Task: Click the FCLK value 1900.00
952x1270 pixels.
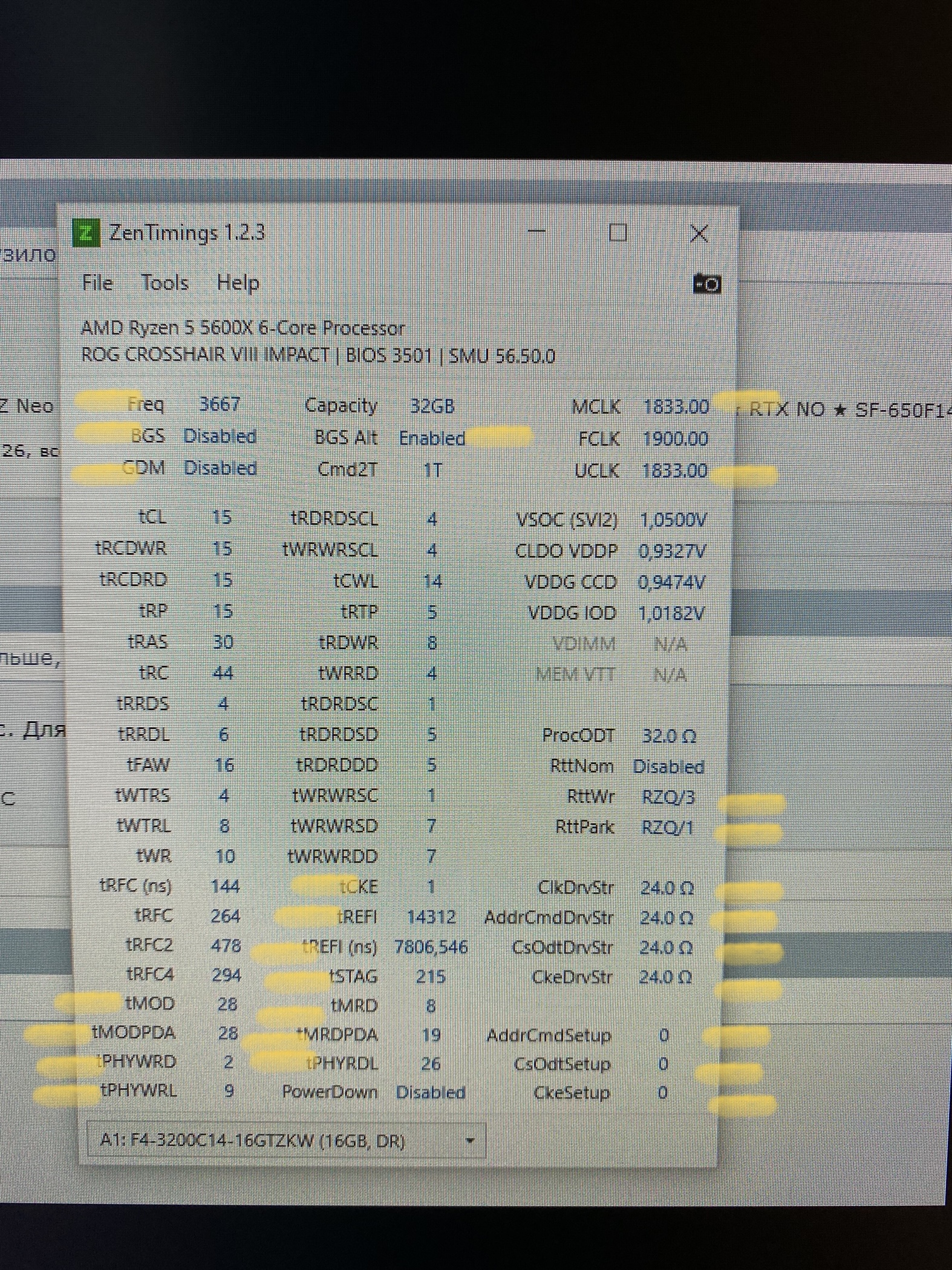Action: [675, 438]
